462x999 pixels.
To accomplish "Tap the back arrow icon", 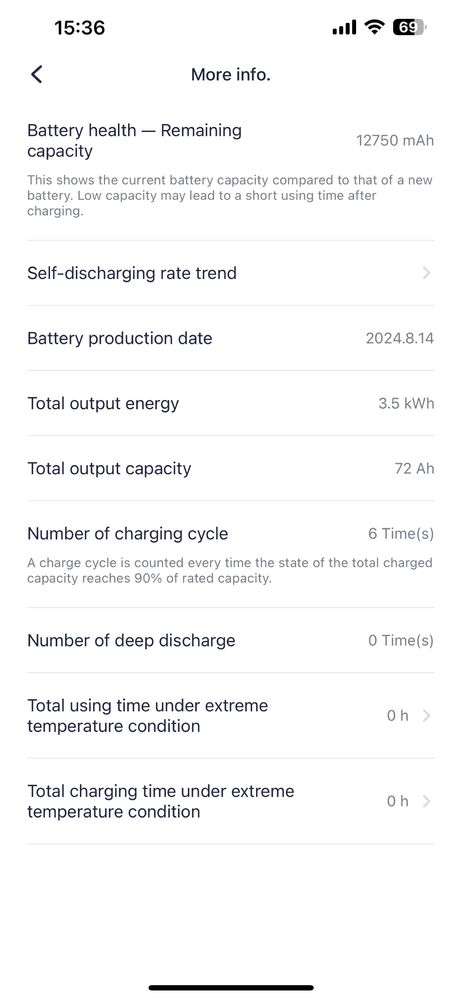I will tap(37, 75).
